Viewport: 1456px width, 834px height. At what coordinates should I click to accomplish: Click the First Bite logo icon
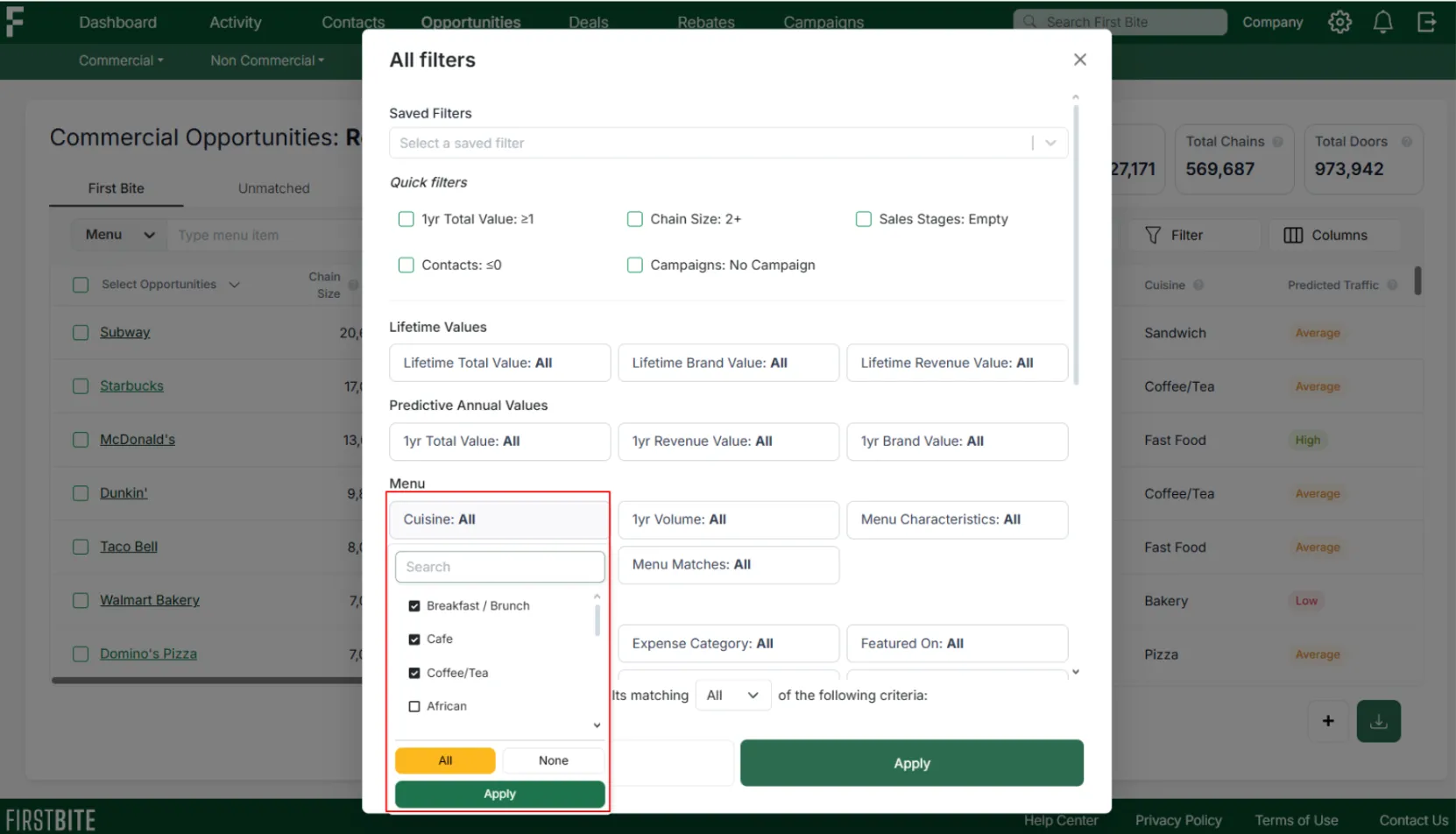(x=15, y=22)
